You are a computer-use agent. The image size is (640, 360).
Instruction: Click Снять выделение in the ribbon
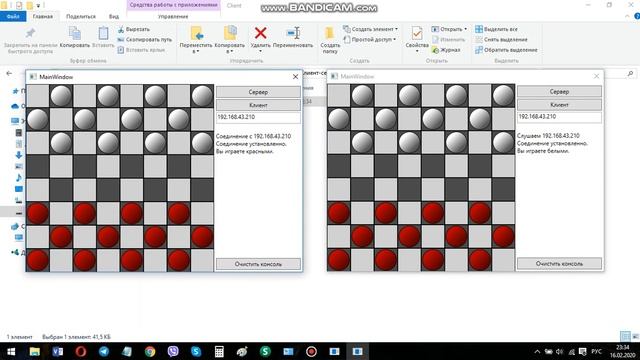point(502,40)
